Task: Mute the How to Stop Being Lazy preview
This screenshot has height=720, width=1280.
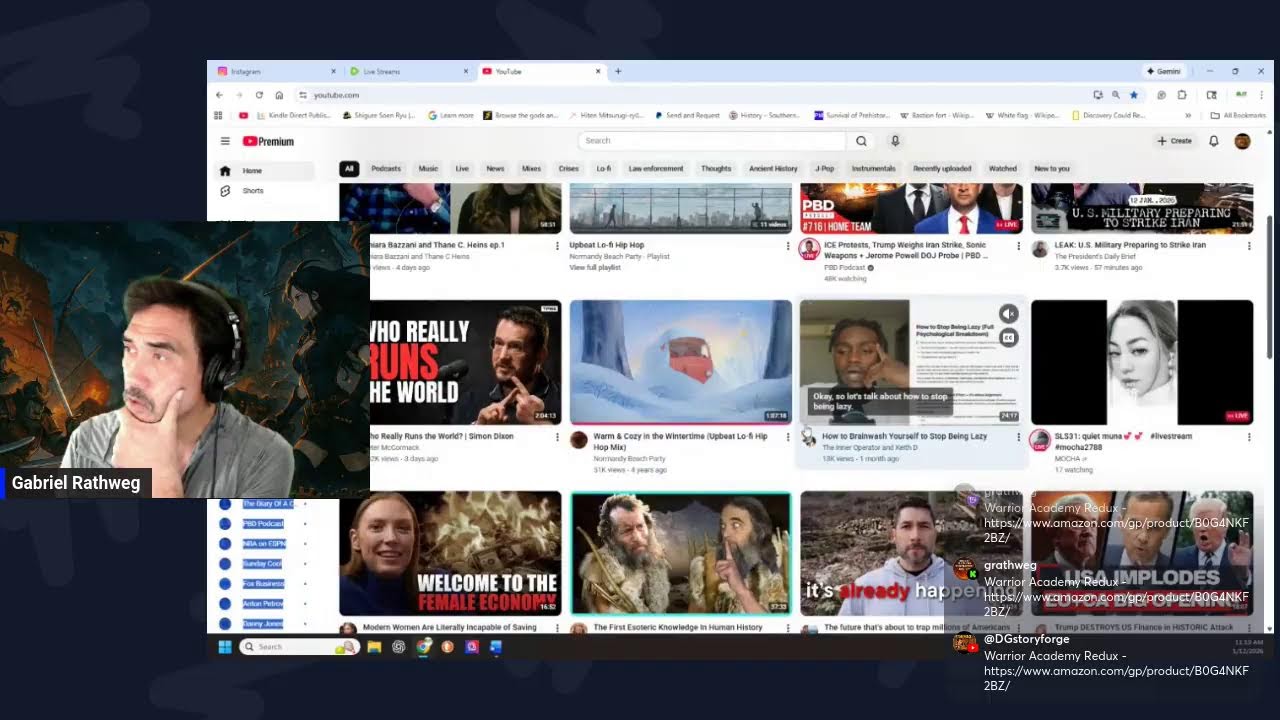Action: [1008, 314]
